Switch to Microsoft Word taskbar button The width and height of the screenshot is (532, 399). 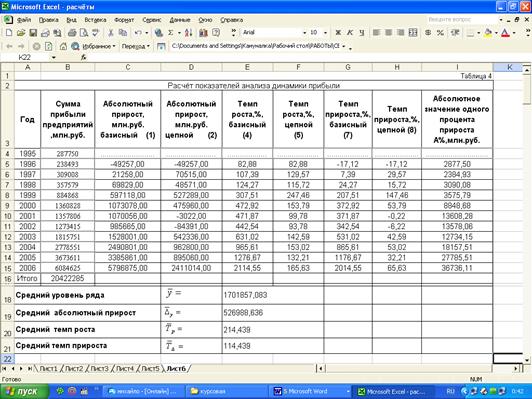[310, 392]
